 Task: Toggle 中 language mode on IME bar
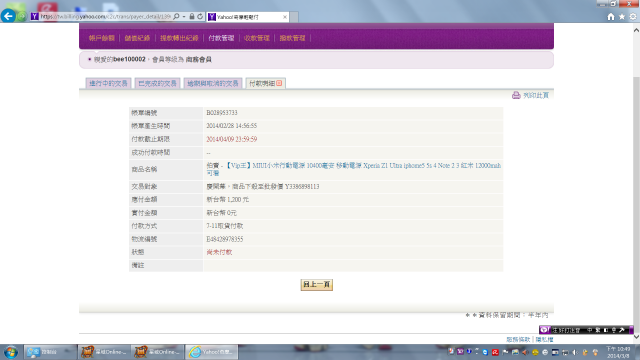coord(590,330)
